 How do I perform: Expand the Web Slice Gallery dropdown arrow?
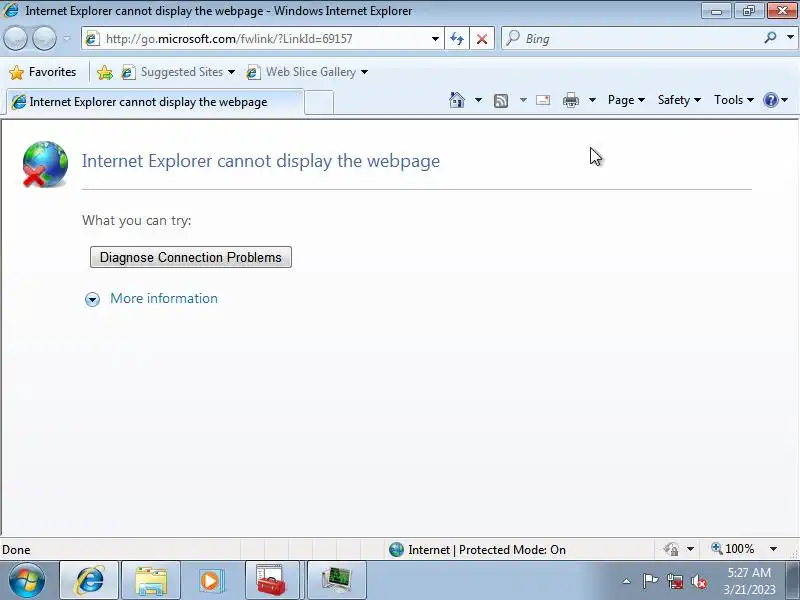364,72
